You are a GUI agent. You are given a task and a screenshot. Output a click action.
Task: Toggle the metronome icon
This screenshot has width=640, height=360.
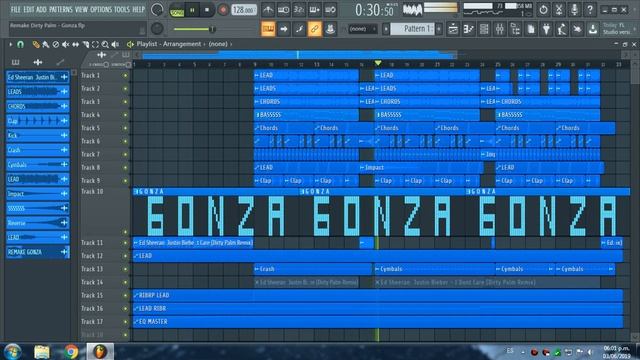[268, 9]
